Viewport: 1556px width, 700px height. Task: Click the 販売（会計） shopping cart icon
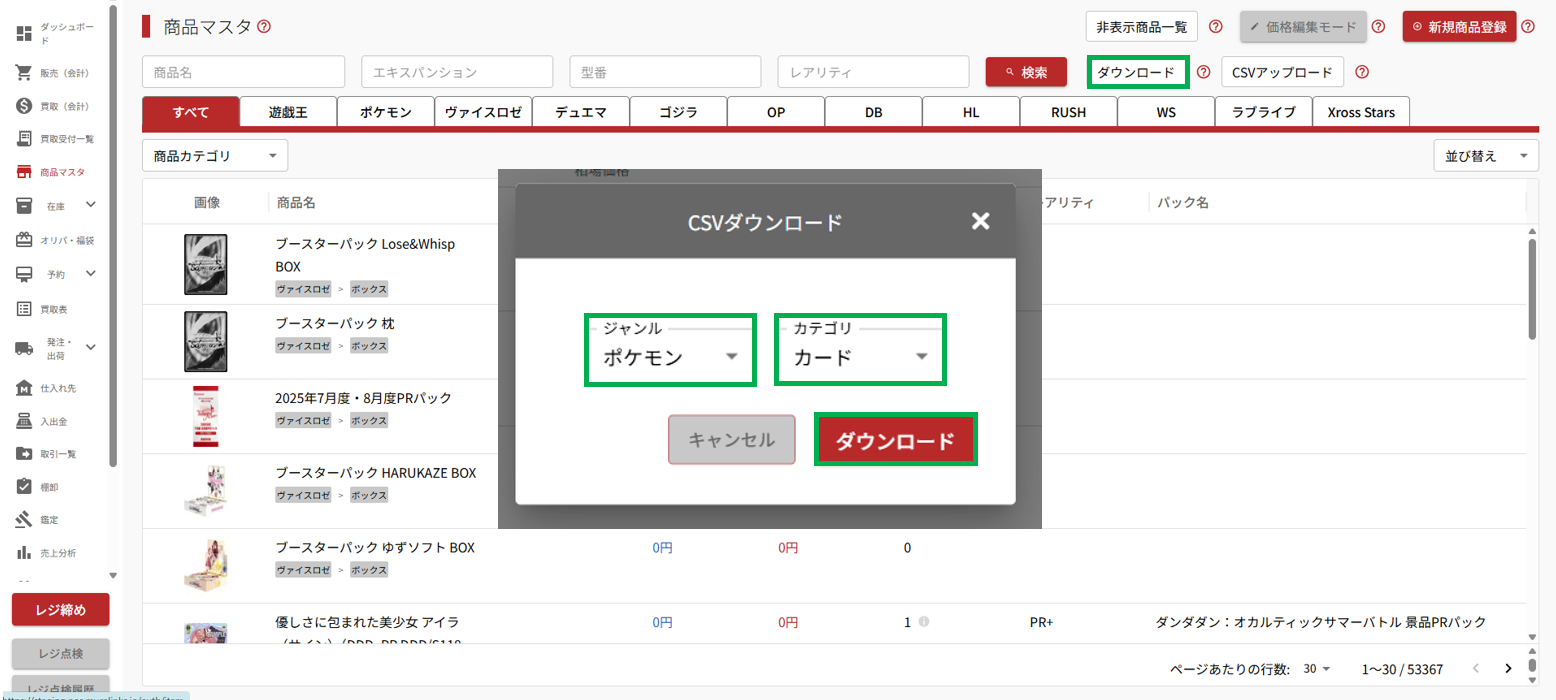click(24, 73)
